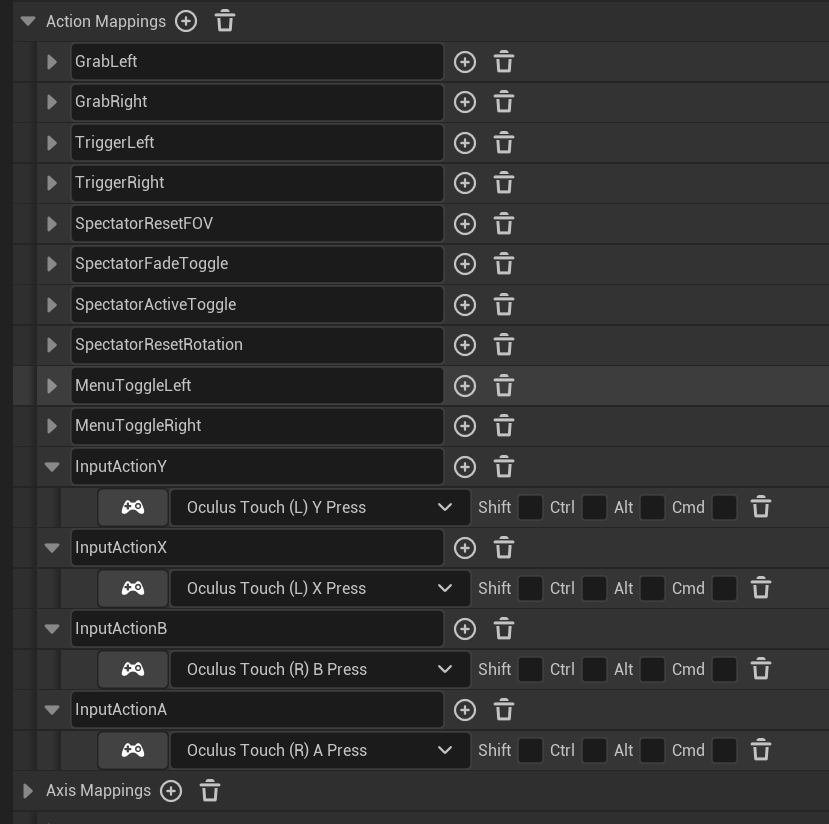This screenshot has width=829, height=824.
Task: Delete the SpectatorResetRotation mapping
Action: [504, 345]
